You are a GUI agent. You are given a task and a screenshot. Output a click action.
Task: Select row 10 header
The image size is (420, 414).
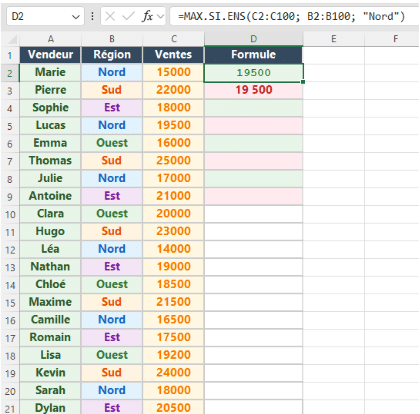click(x=10, y=214)
